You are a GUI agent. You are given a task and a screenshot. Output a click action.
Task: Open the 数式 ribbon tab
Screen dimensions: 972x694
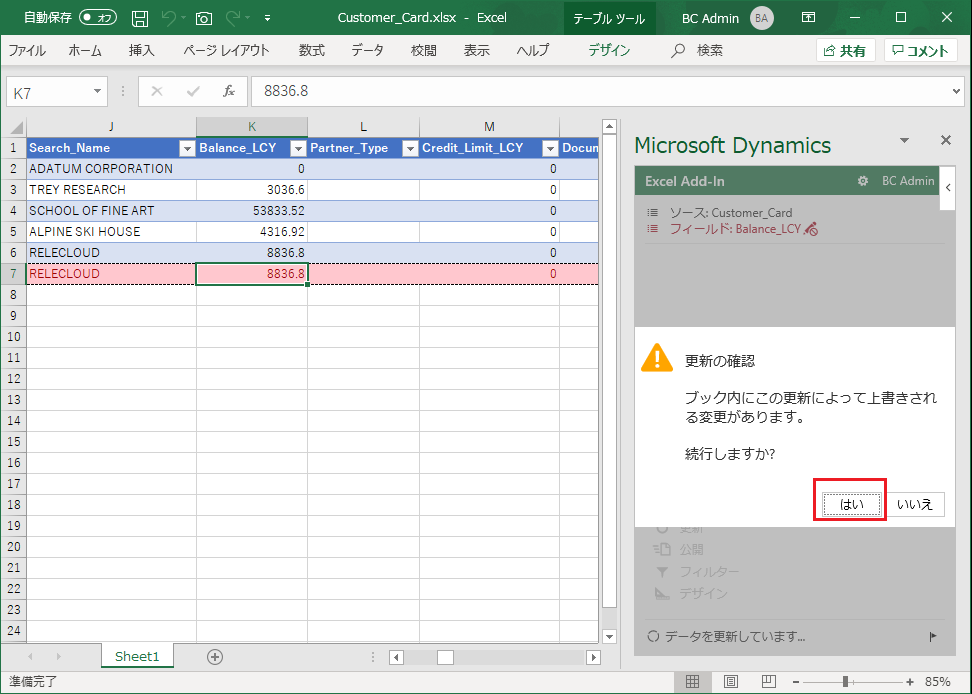312,51
